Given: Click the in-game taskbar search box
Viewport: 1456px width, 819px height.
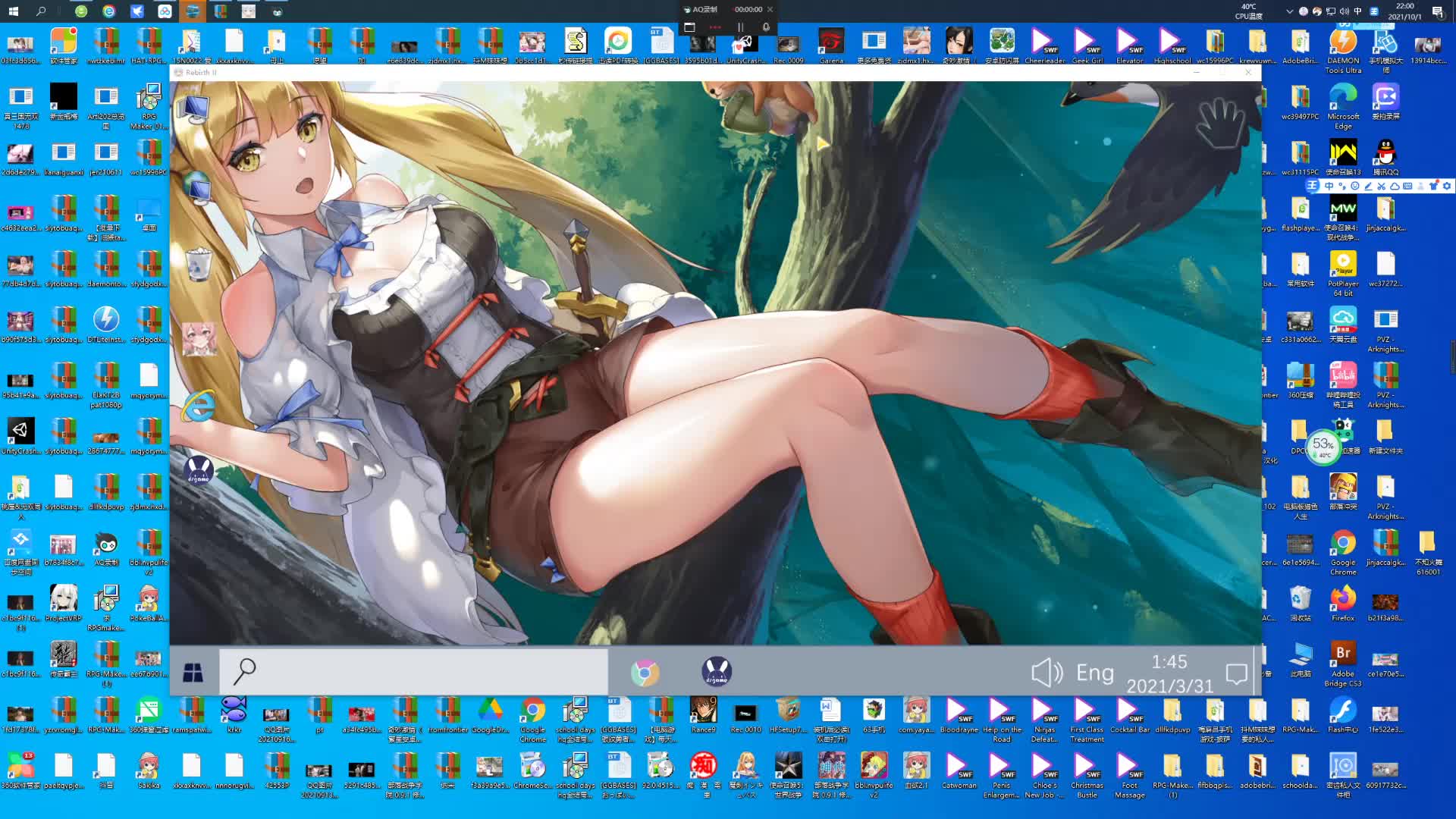Looking at the screenshot, I should [414, 672].
